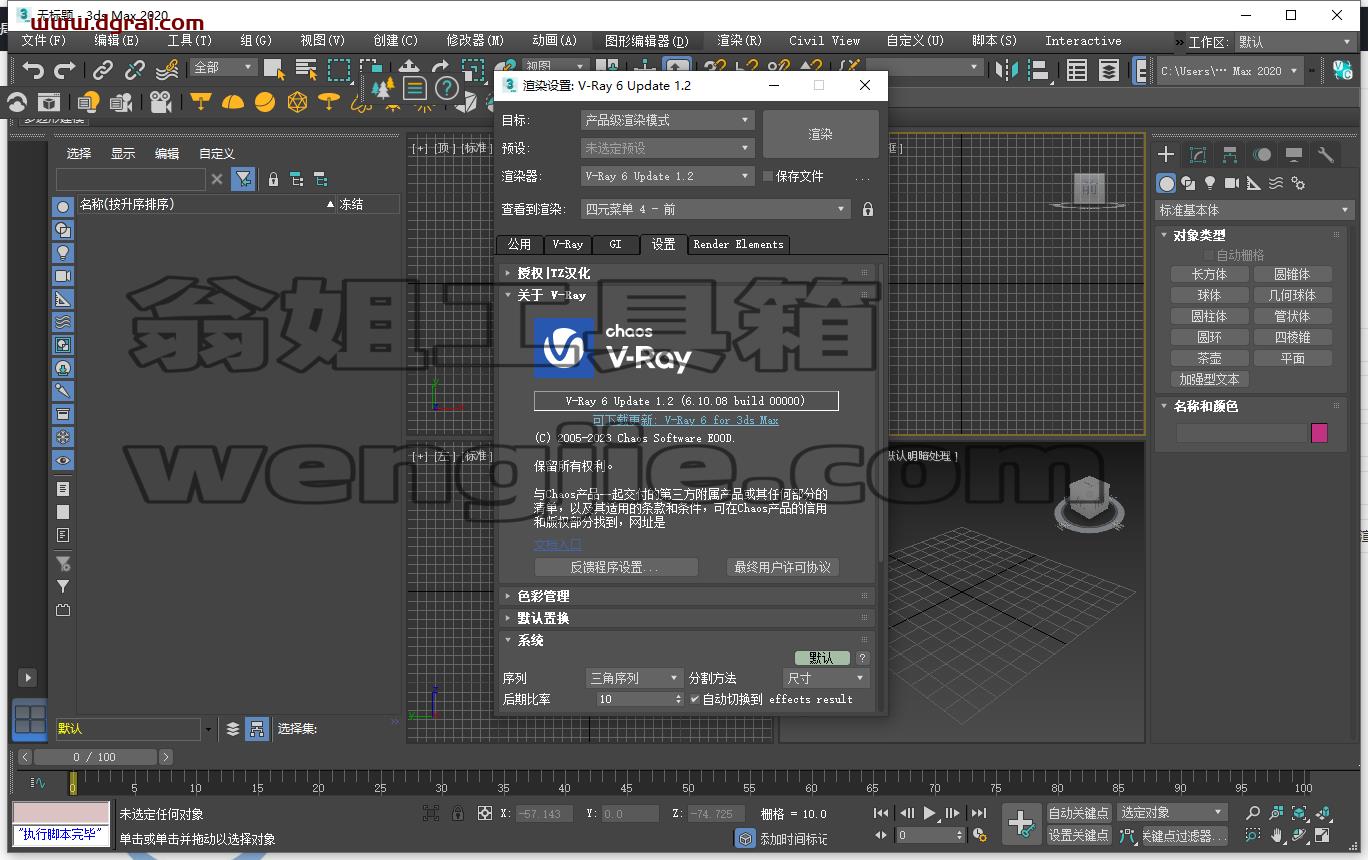Toggle Auto Key (自动关键点) mode
This screenshot has width=1368, height=860.
1078,813
